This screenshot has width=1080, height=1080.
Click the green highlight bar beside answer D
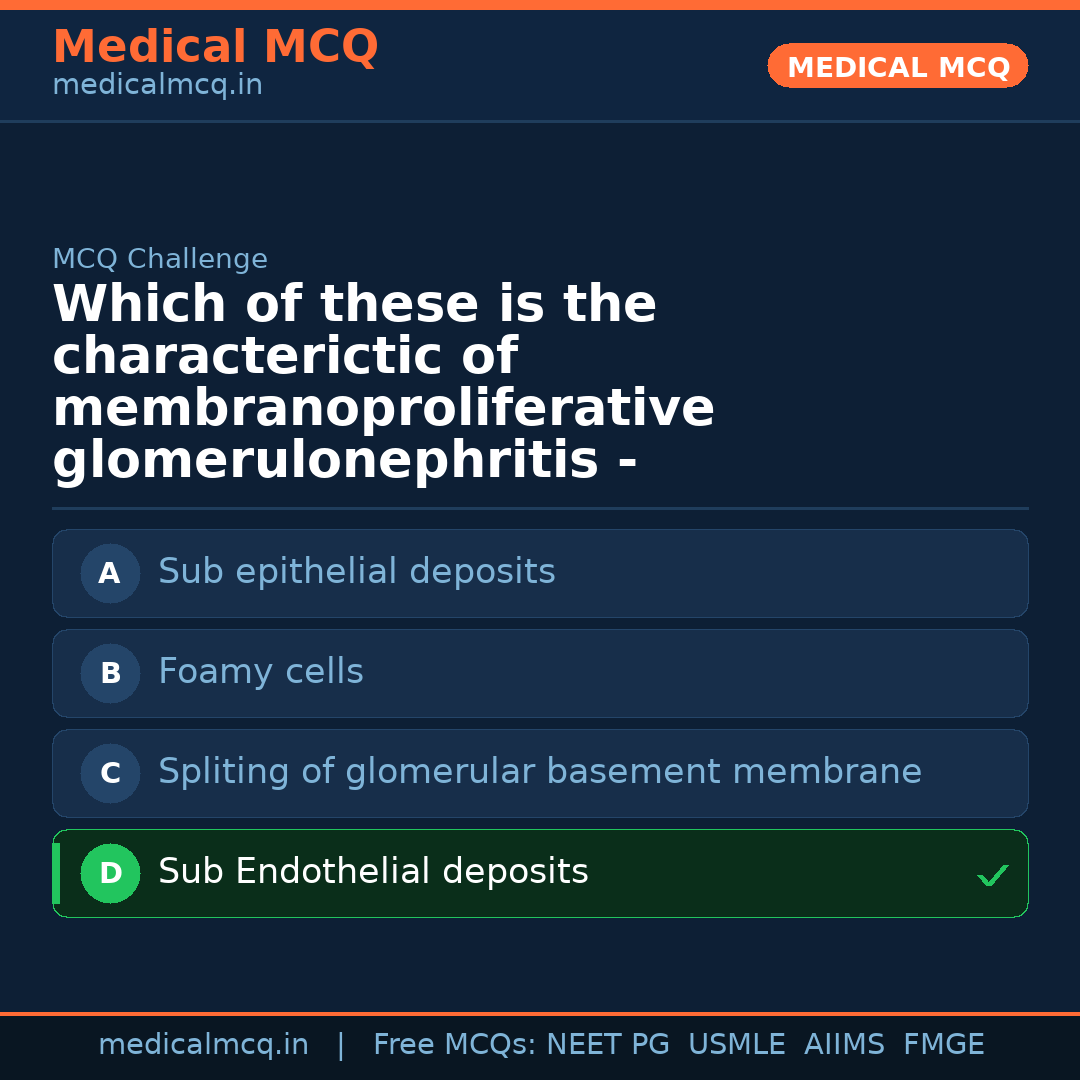55,873
